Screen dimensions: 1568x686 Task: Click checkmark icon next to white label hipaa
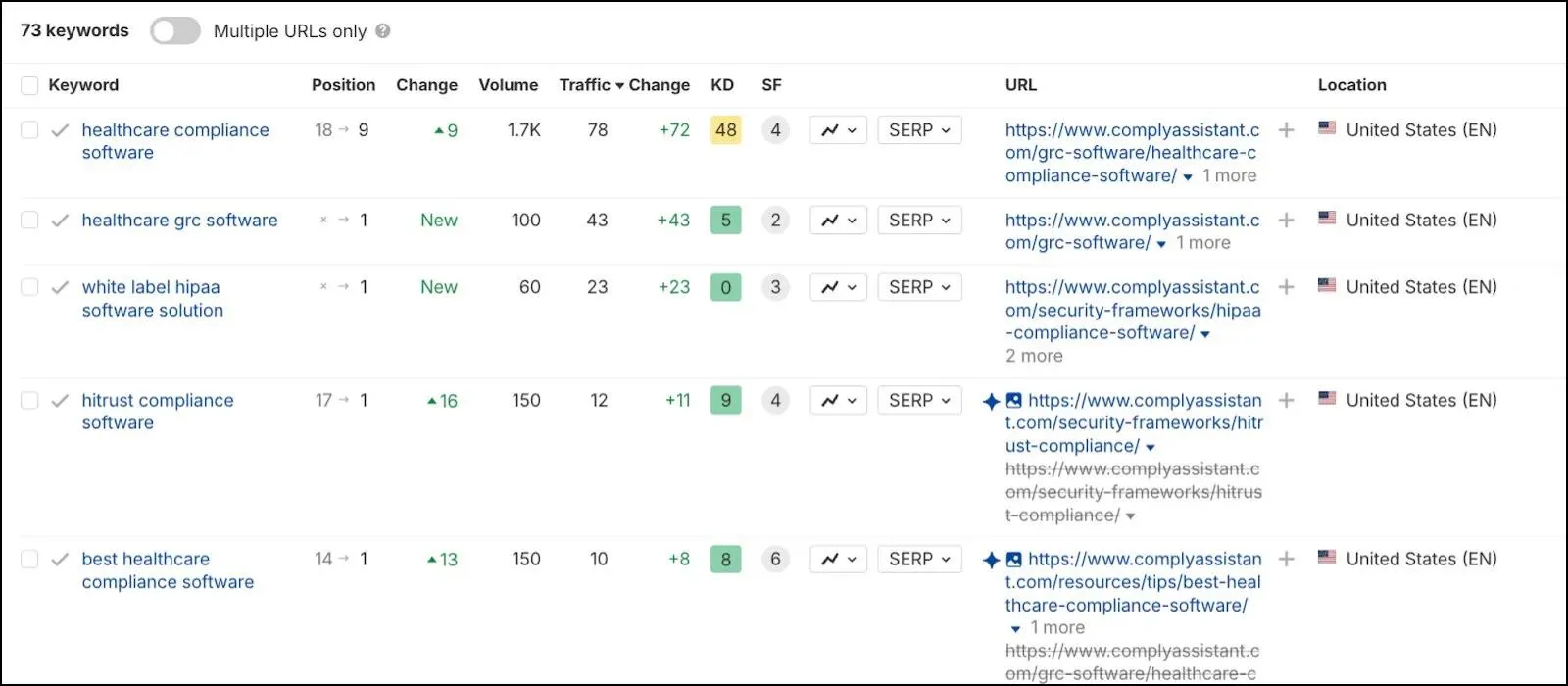click(60, 287)
